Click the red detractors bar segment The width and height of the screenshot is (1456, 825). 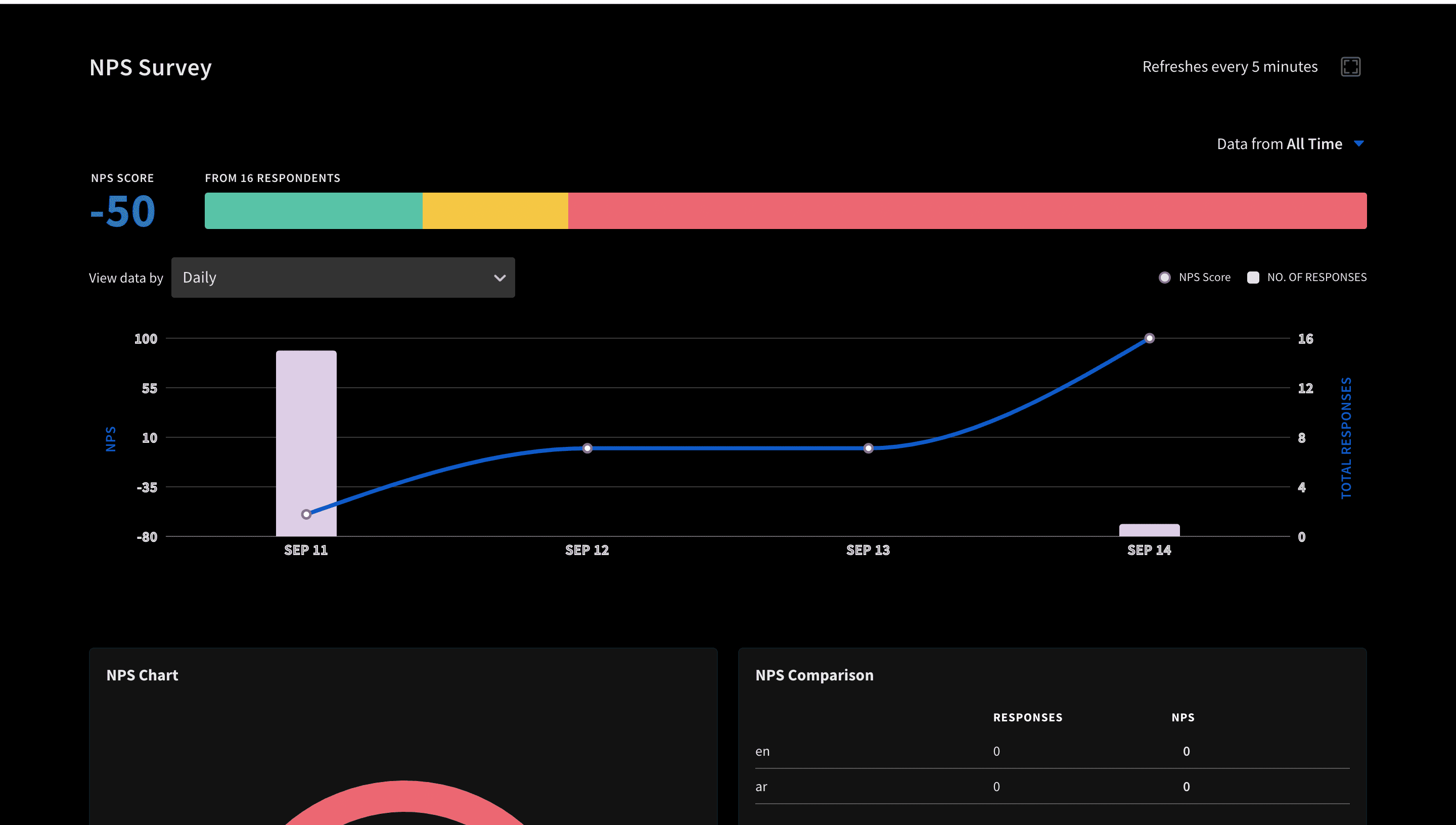coord(967,211)
